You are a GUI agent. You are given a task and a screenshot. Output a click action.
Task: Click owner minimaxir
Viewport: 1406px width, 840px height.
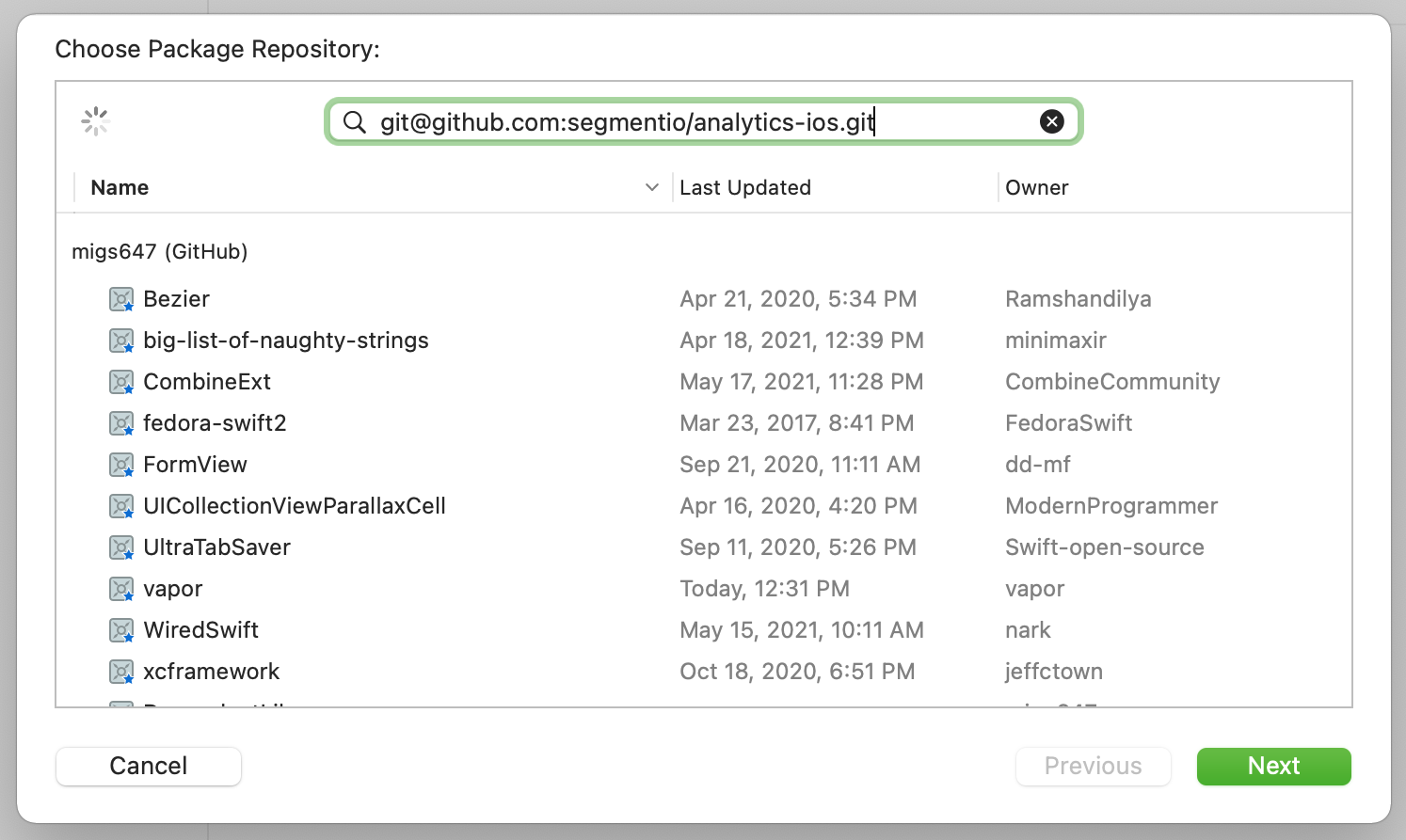[1056, 341]
